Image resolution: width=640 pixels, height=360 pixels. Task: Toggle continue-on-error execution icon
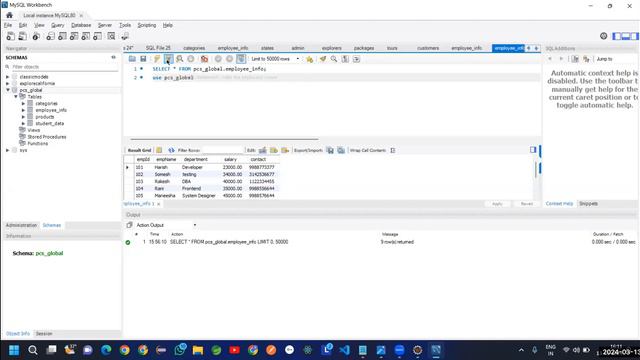tap(204, 59)
